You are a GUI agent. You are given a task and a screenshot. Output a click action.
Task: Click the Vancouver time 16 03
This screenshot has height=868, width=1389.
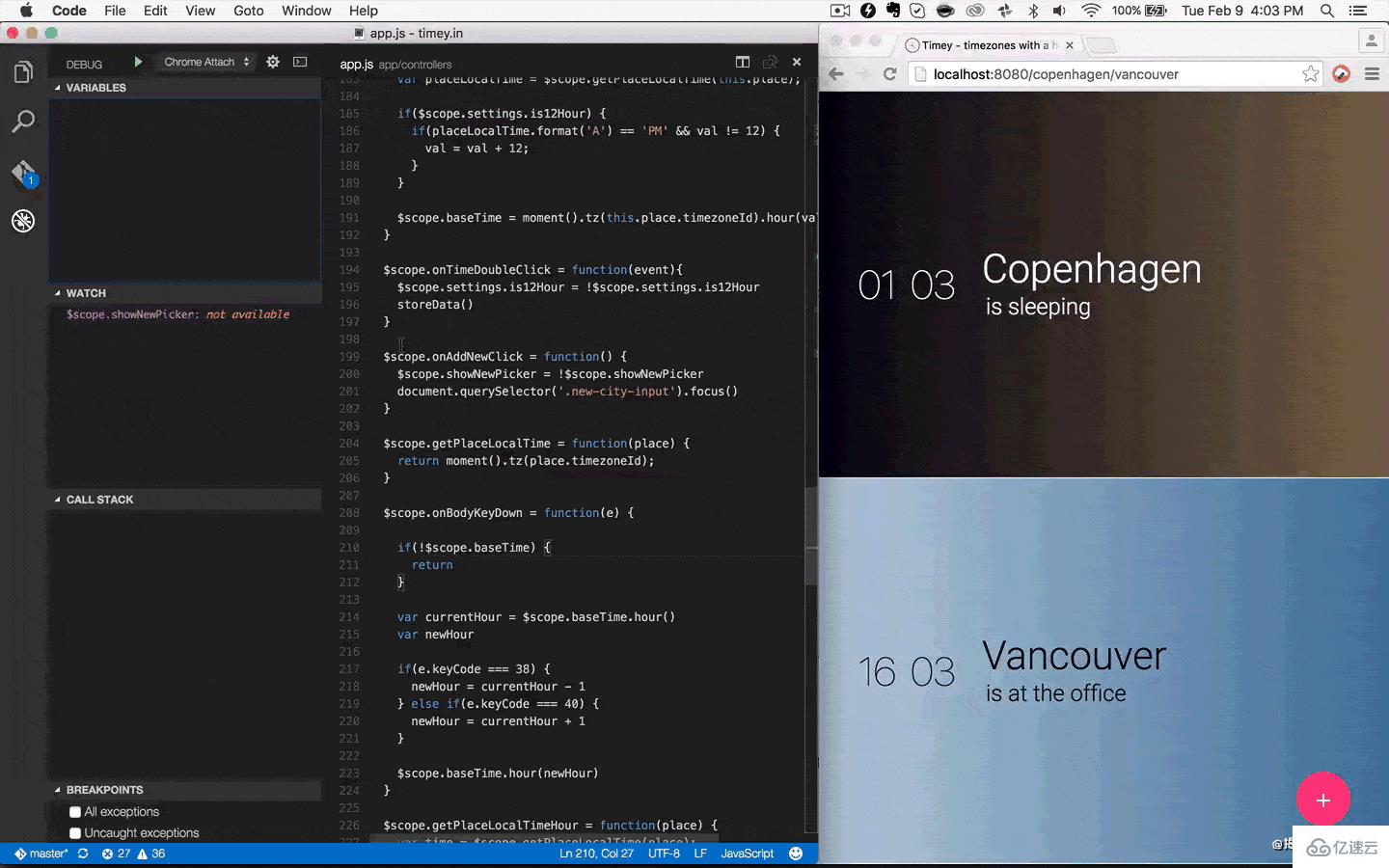(x=907, y=672)
